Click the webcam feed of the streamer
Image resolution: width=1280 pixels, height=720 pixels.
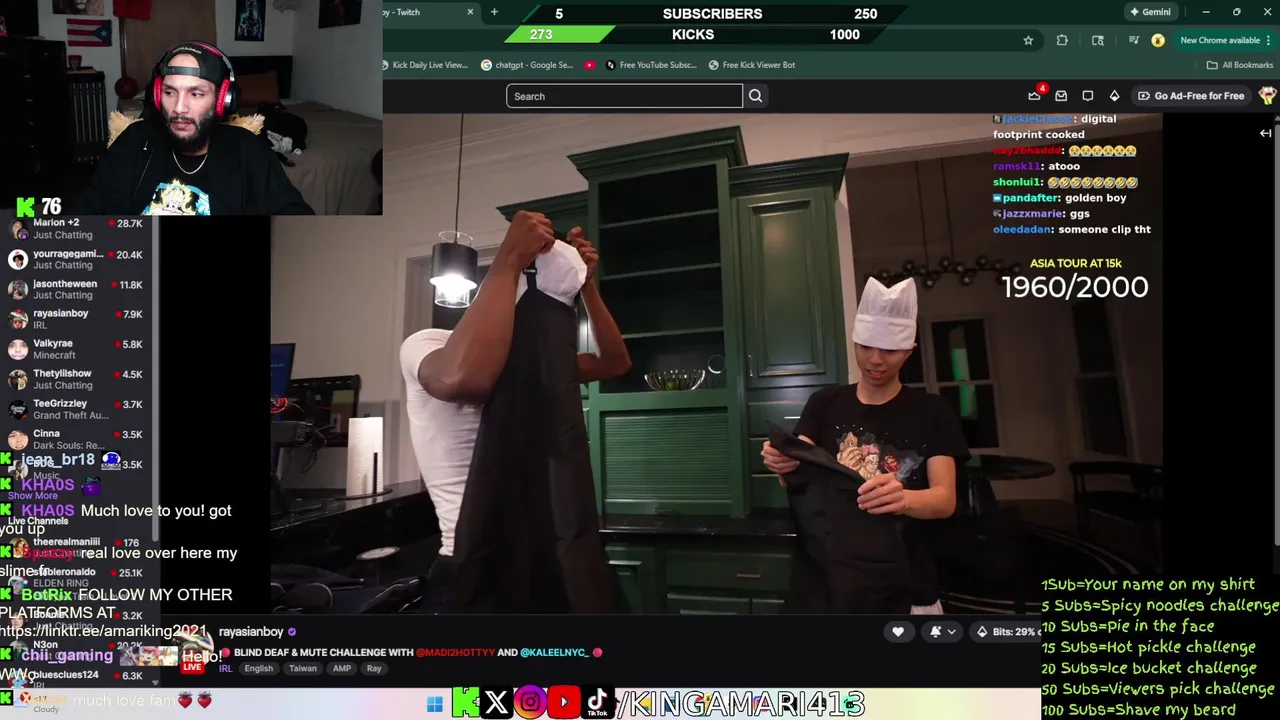coord(191,107)
